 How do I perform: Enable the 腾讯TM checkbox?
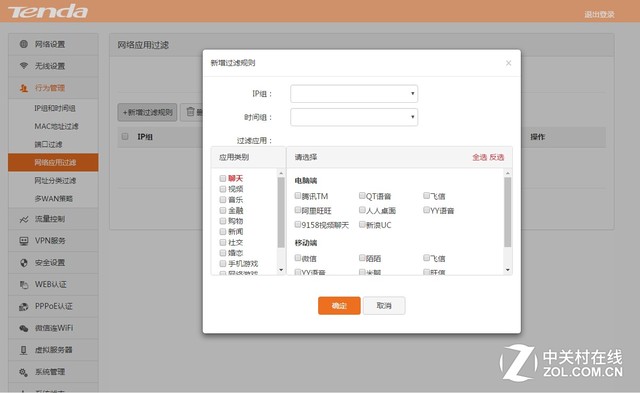(298, 195)
